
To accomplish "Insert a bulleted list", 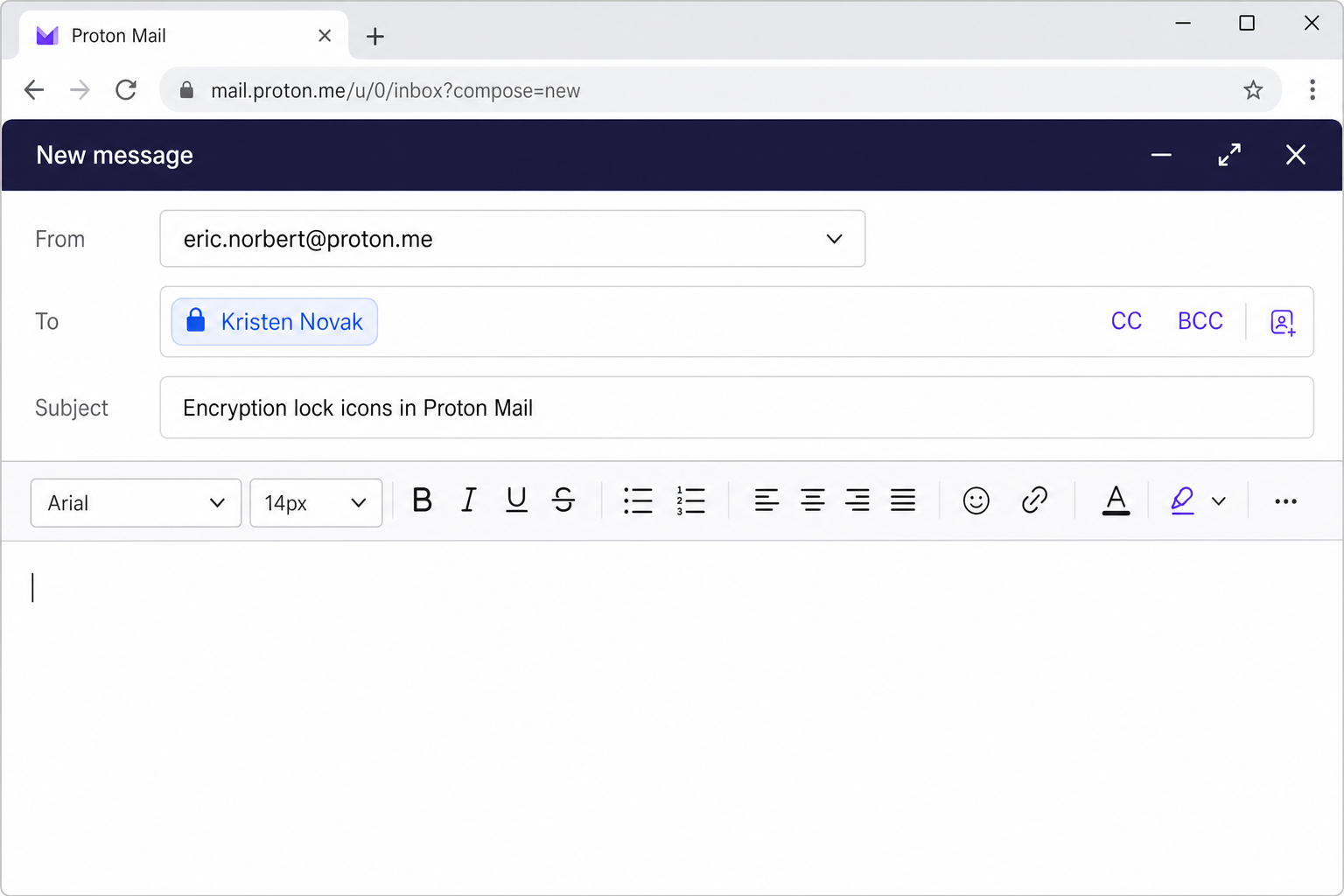I will (638, 500).
